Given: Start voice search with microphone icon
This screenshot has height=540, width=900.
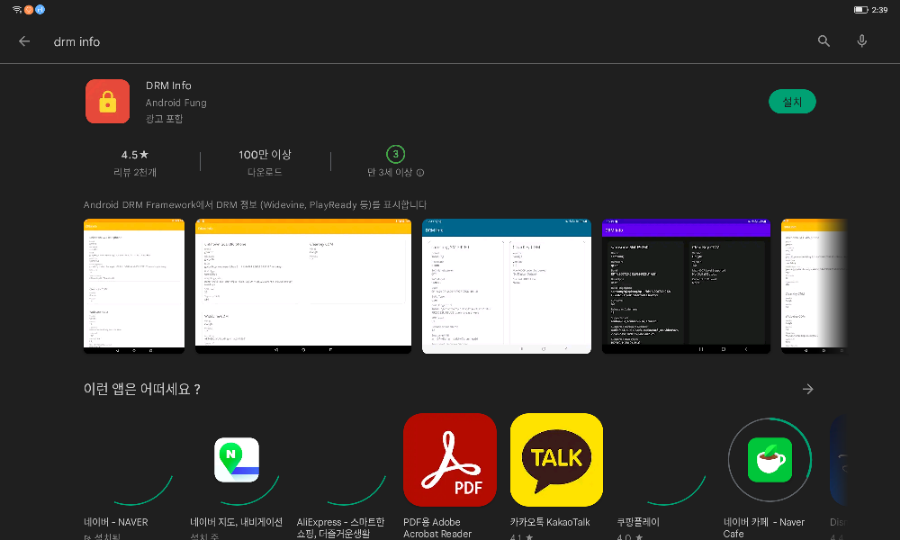Looking at the screenshot, I should pos(862,41).
